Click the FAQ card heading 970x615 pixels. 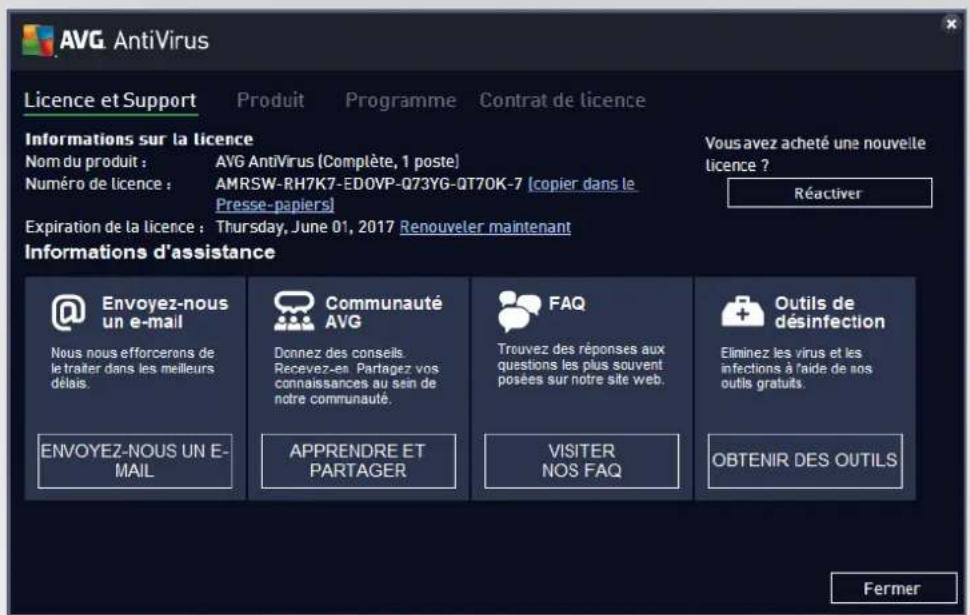click(x=567, y=303)
